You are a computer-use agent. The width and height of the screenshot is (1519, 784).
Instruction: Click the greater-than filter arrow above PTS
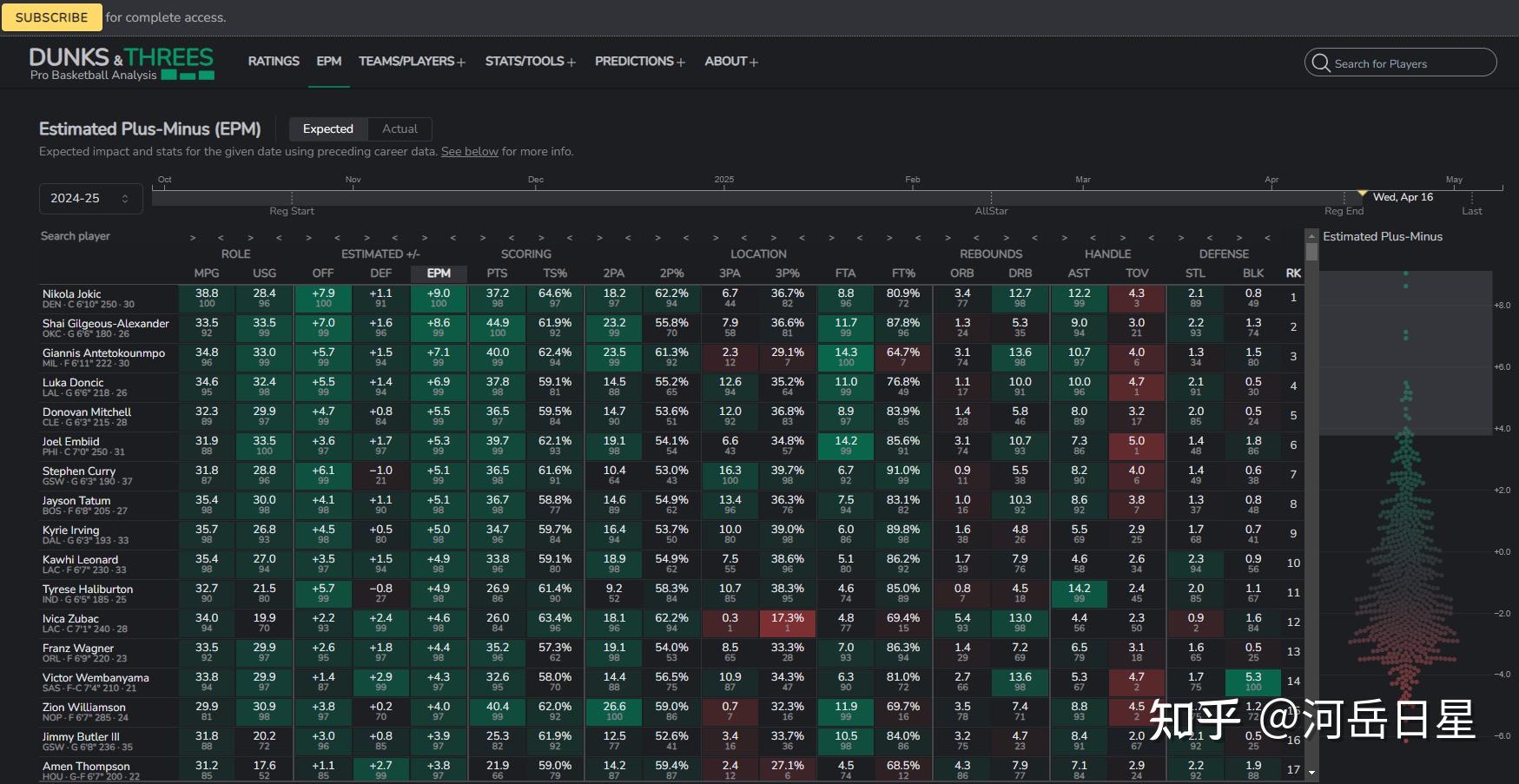(x=483, y=238)
